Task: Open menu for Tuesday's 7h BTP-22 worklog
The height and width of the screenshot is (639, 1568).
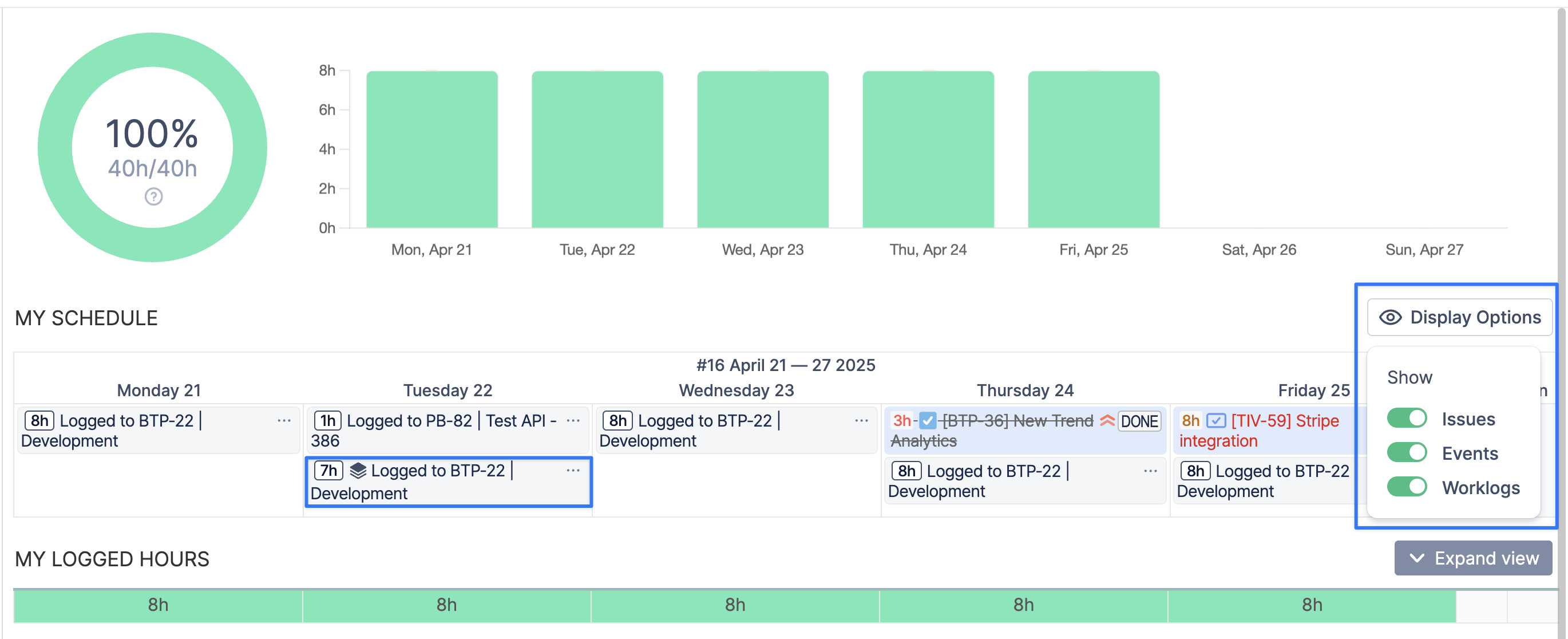Action: click(x=573, y=471)
